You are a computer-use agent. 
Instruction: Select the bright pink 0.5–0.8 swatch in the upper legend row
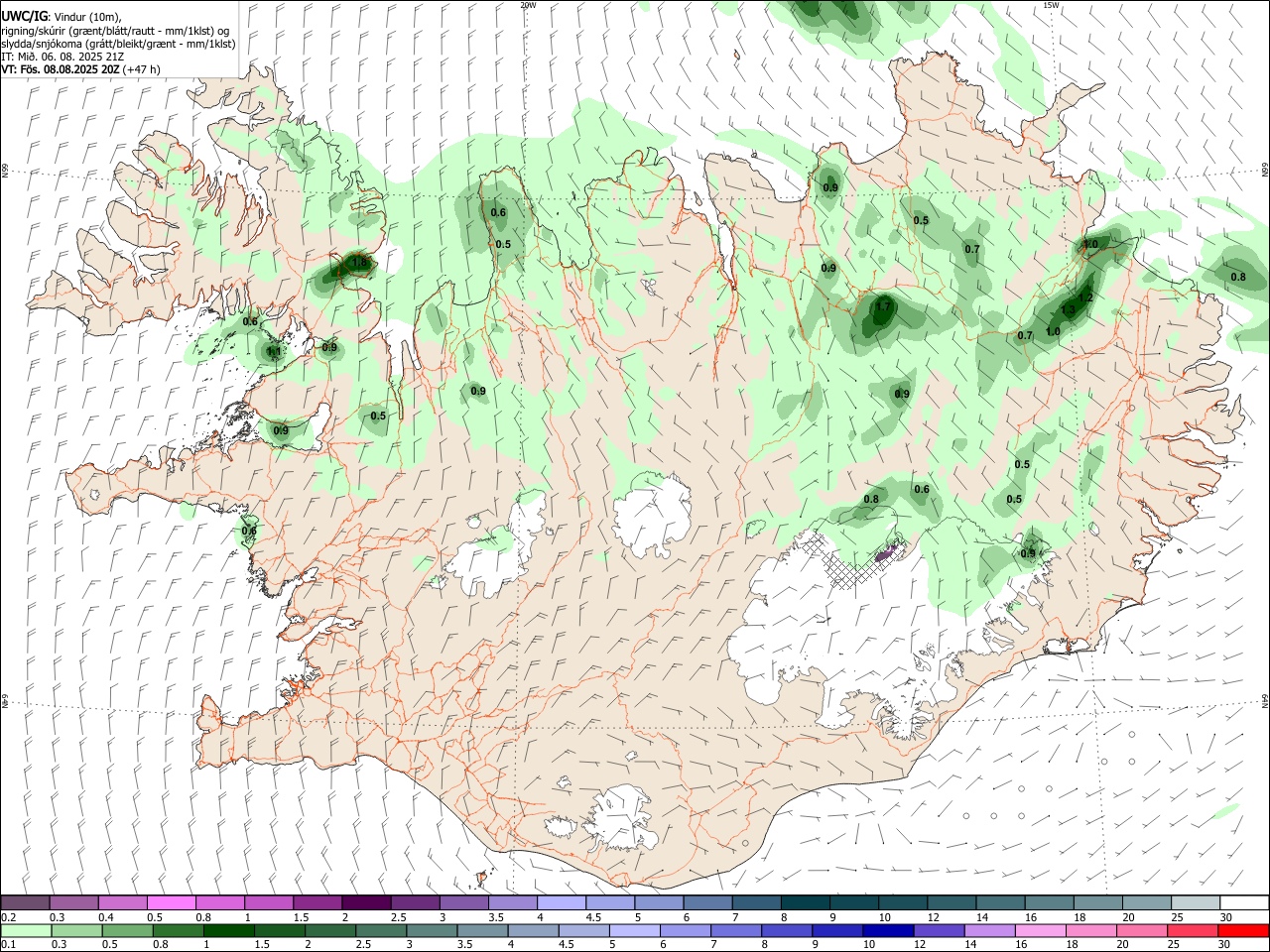(172, 903)
